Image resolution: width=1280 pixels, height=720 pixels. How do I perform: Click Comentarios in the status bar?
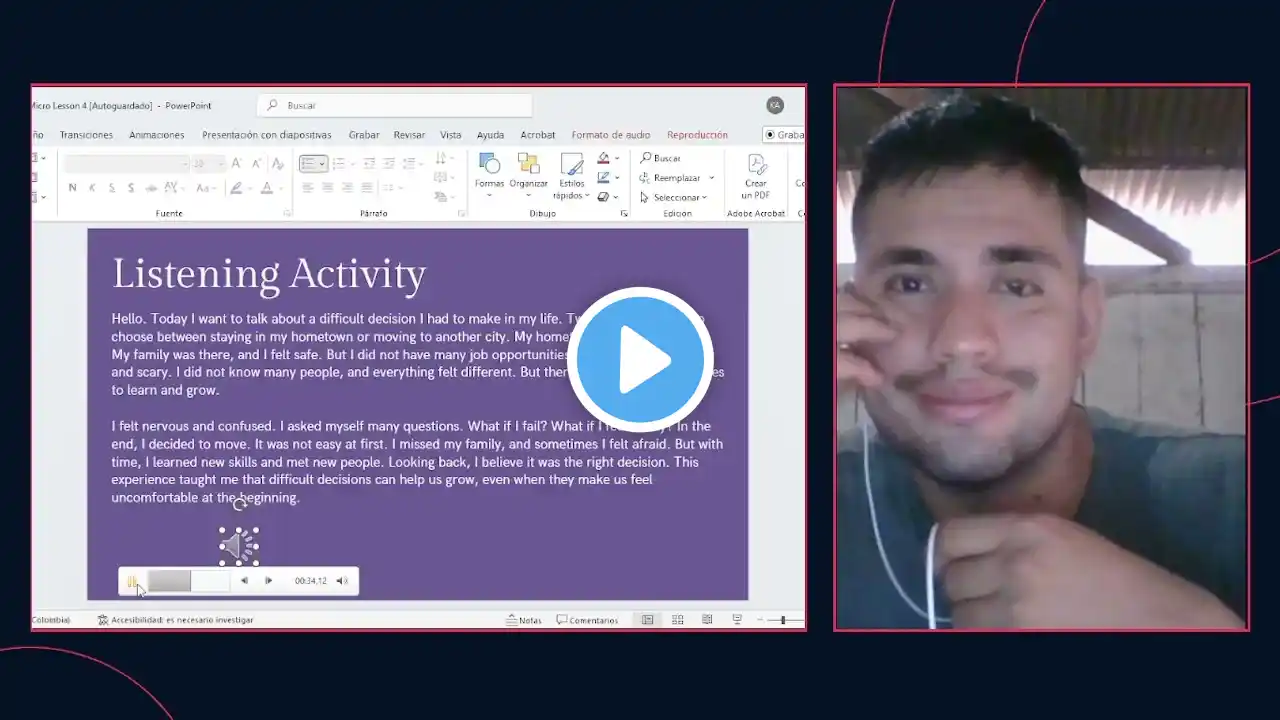click(588, 620)
